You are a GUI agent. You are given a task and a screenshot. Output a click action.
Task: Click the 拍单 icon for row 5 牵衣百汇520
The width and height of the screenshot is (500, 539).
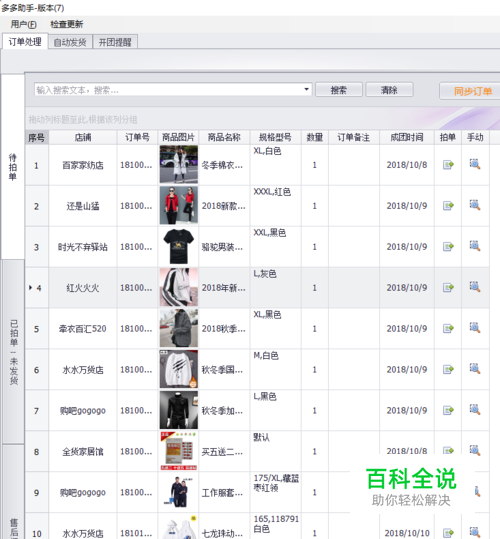click(448, 329)
